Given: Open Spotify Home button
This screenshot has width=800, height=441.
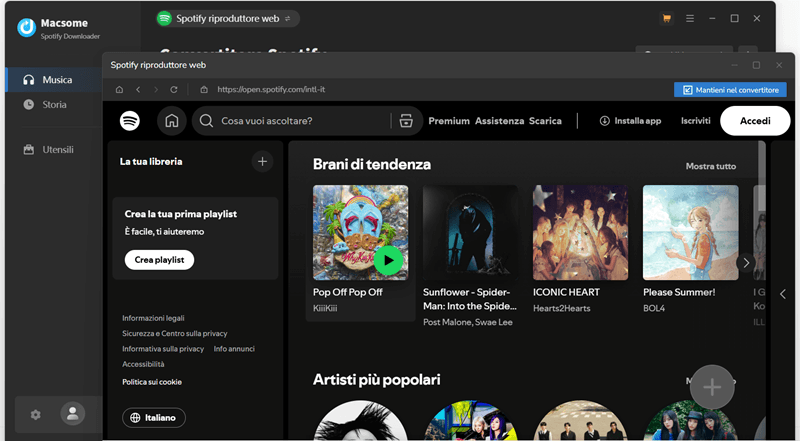Looking at the screenshot, I should (x=171, y=121).
